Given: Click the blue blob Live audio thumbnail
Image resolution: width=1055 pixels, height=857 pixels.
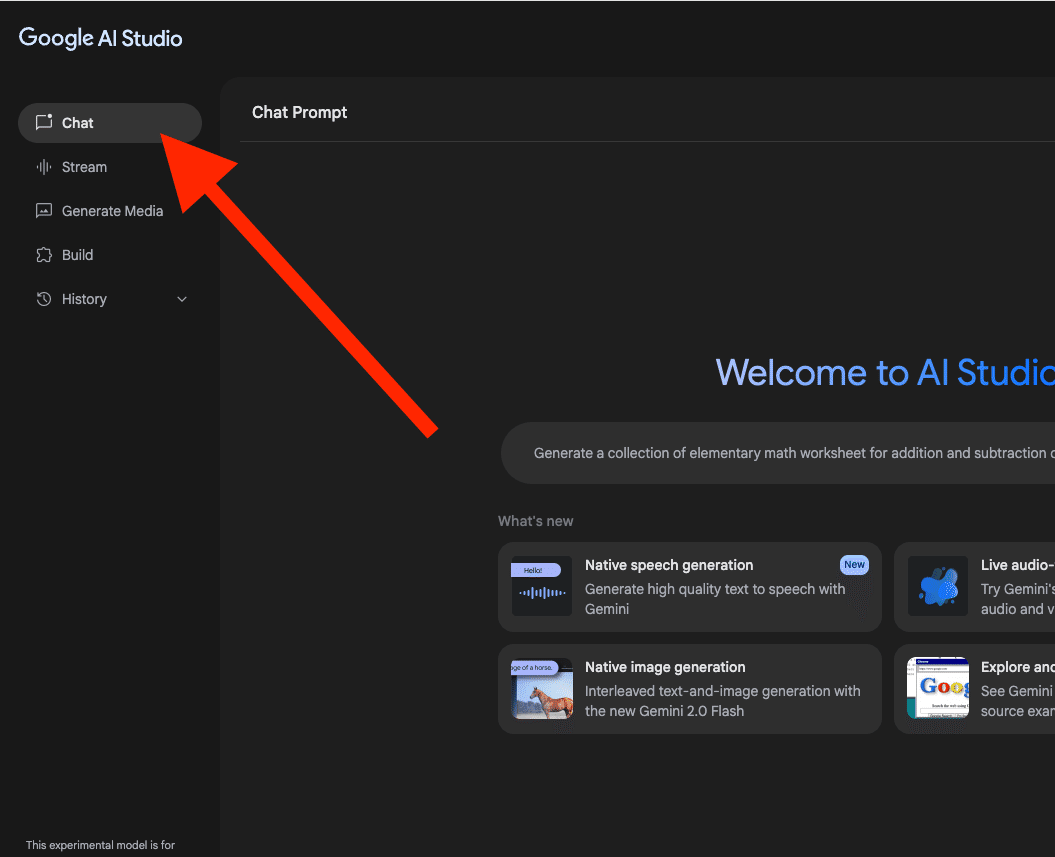Looking at the screenshot, I should point(938,586).
